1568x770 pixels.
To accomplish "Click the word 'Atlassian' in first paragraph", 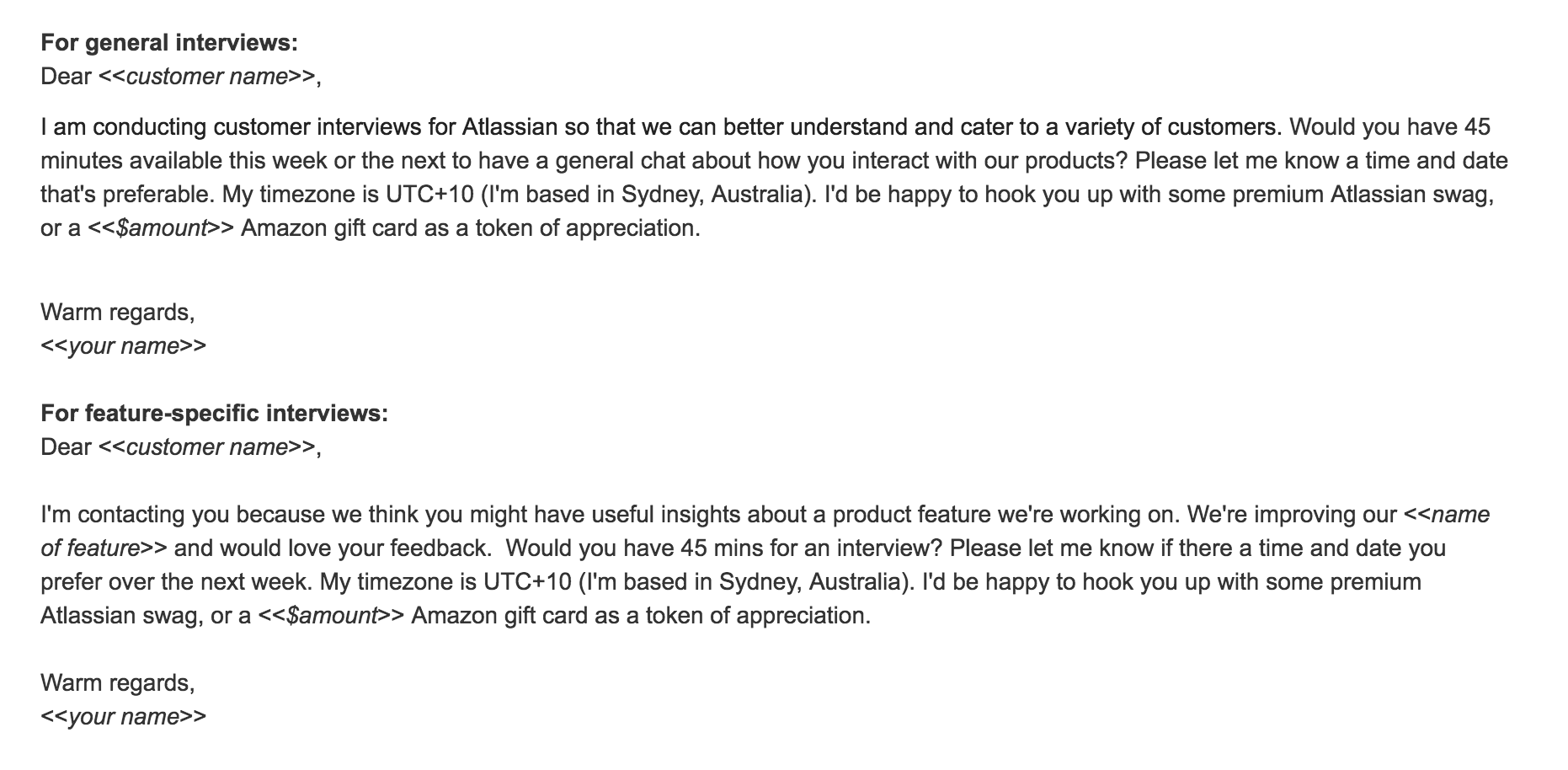I will [509, 127].
